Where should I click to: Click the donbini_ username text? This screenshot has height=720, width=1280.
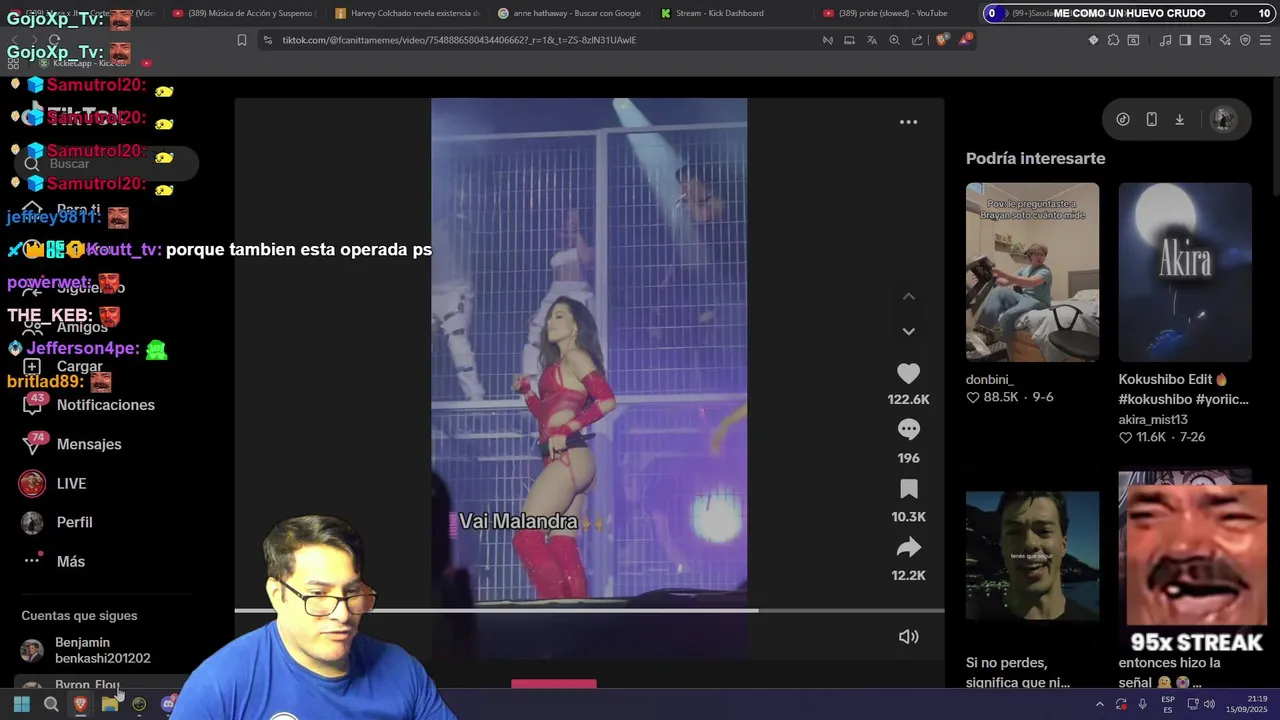[x=990, y=380]
